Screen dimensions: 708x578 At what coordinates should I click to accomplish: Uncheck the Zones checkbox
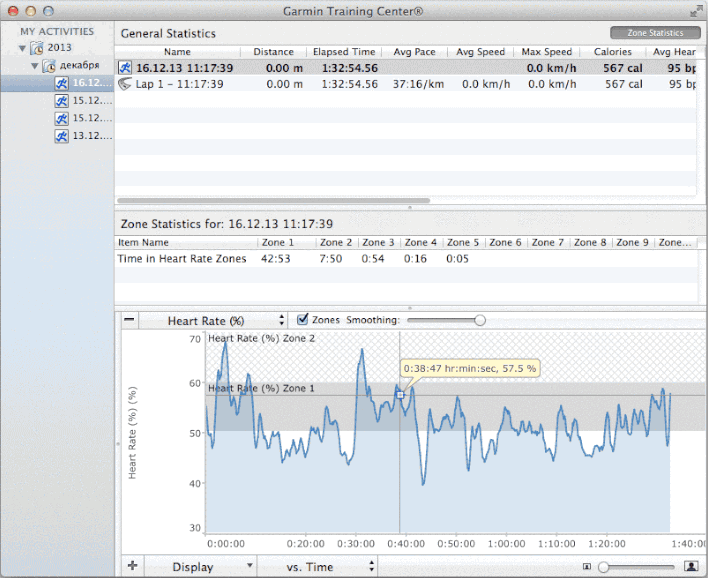point(303,320)
